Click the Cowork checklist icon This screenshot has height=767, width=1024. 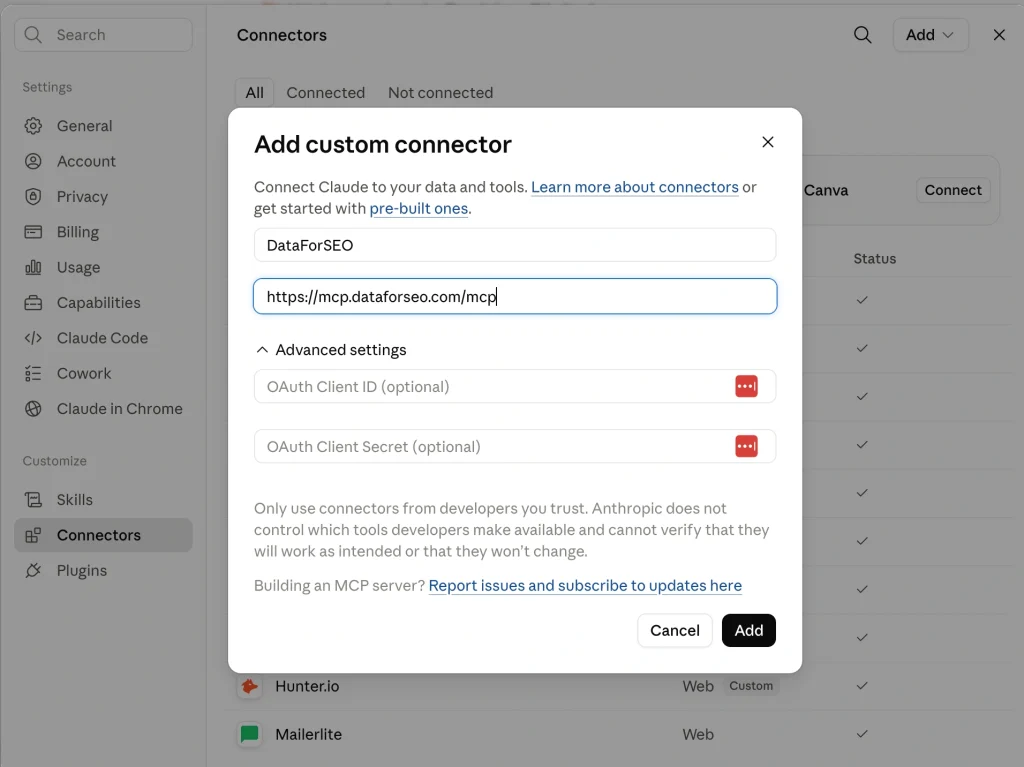point(33,372)
